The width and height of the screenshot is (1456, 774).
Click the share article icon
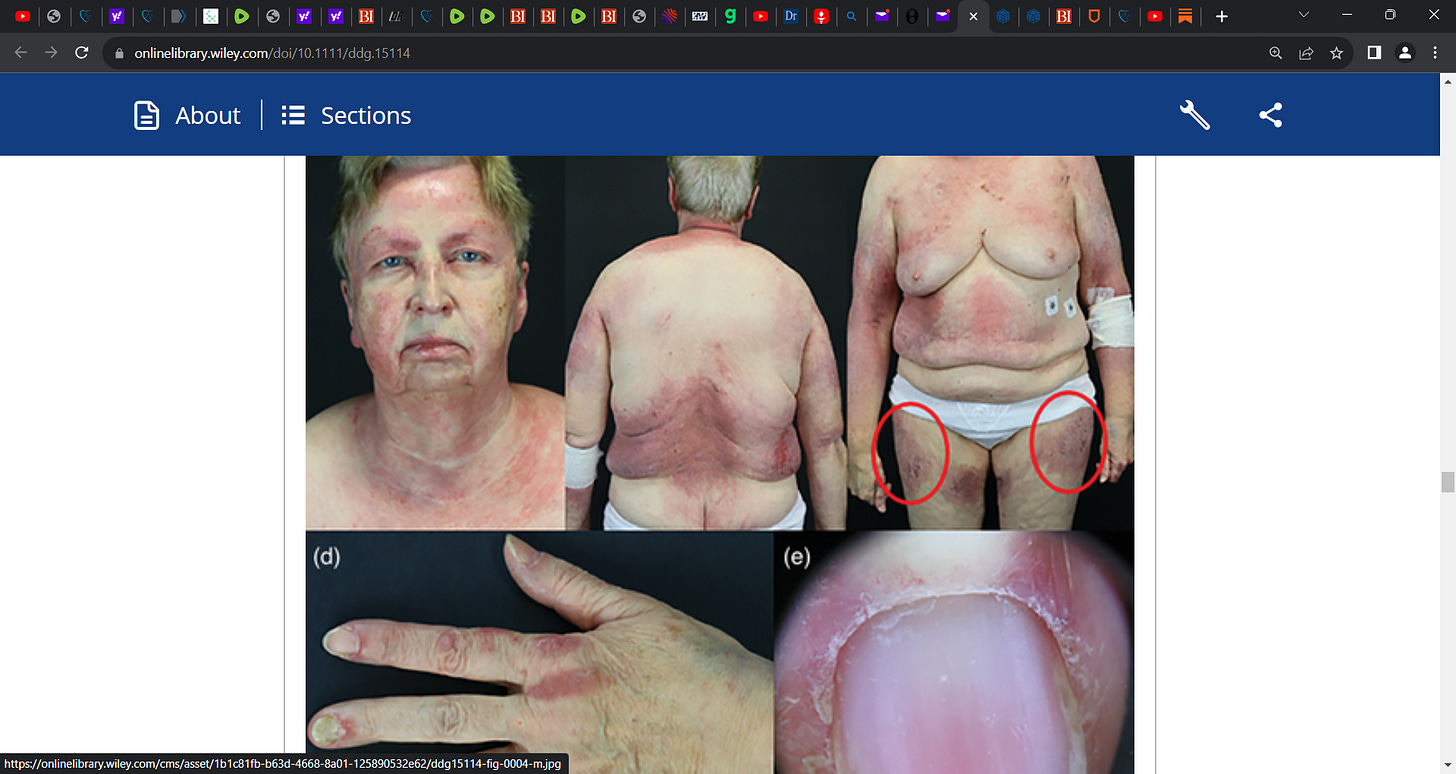pyautogui.click(x=1270, y=115)
